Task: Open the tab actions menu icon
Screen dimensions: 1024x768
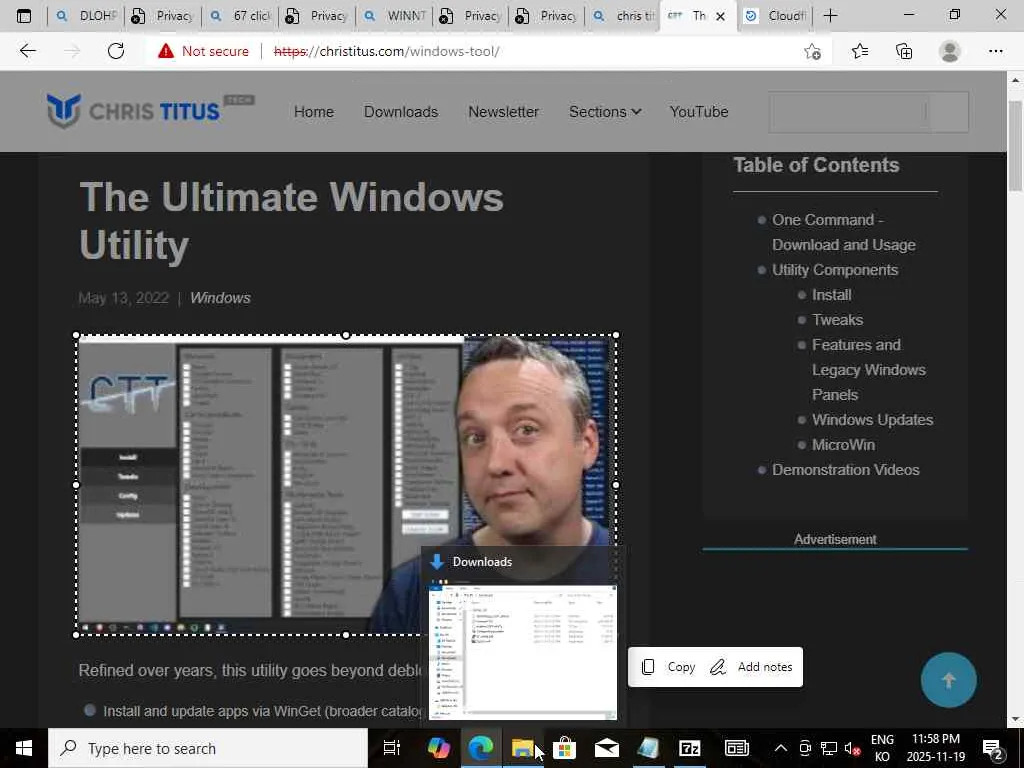Action: point(24,16)
